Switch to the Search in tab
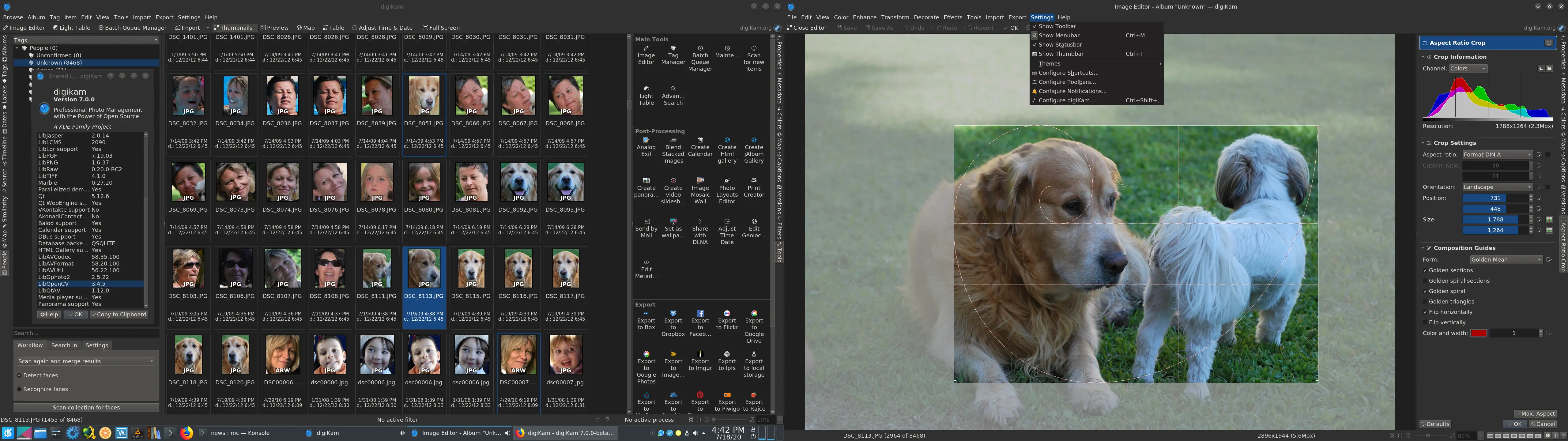 [64, 345]
